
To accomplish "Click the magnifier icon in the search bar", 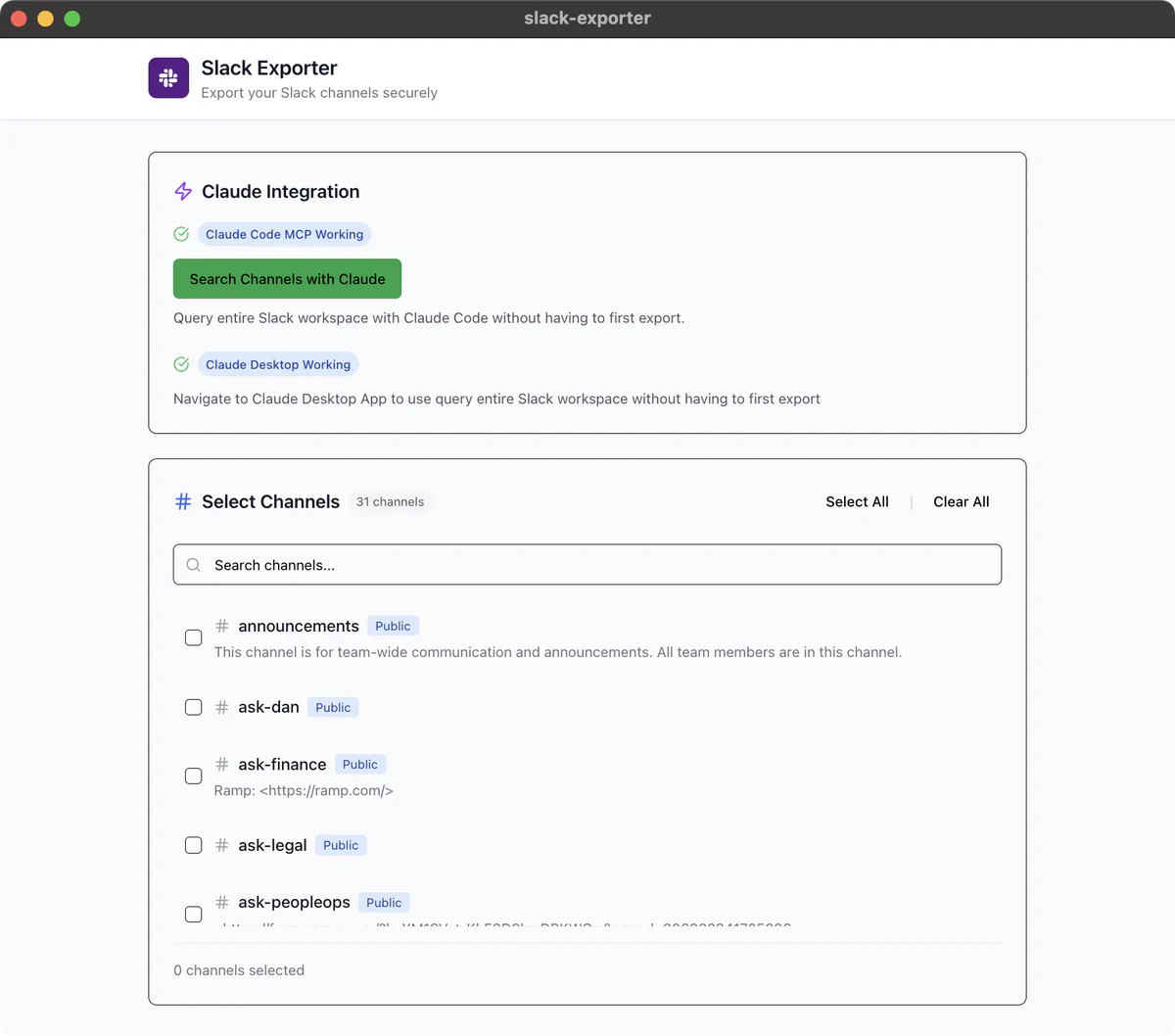I will (193, 564).
